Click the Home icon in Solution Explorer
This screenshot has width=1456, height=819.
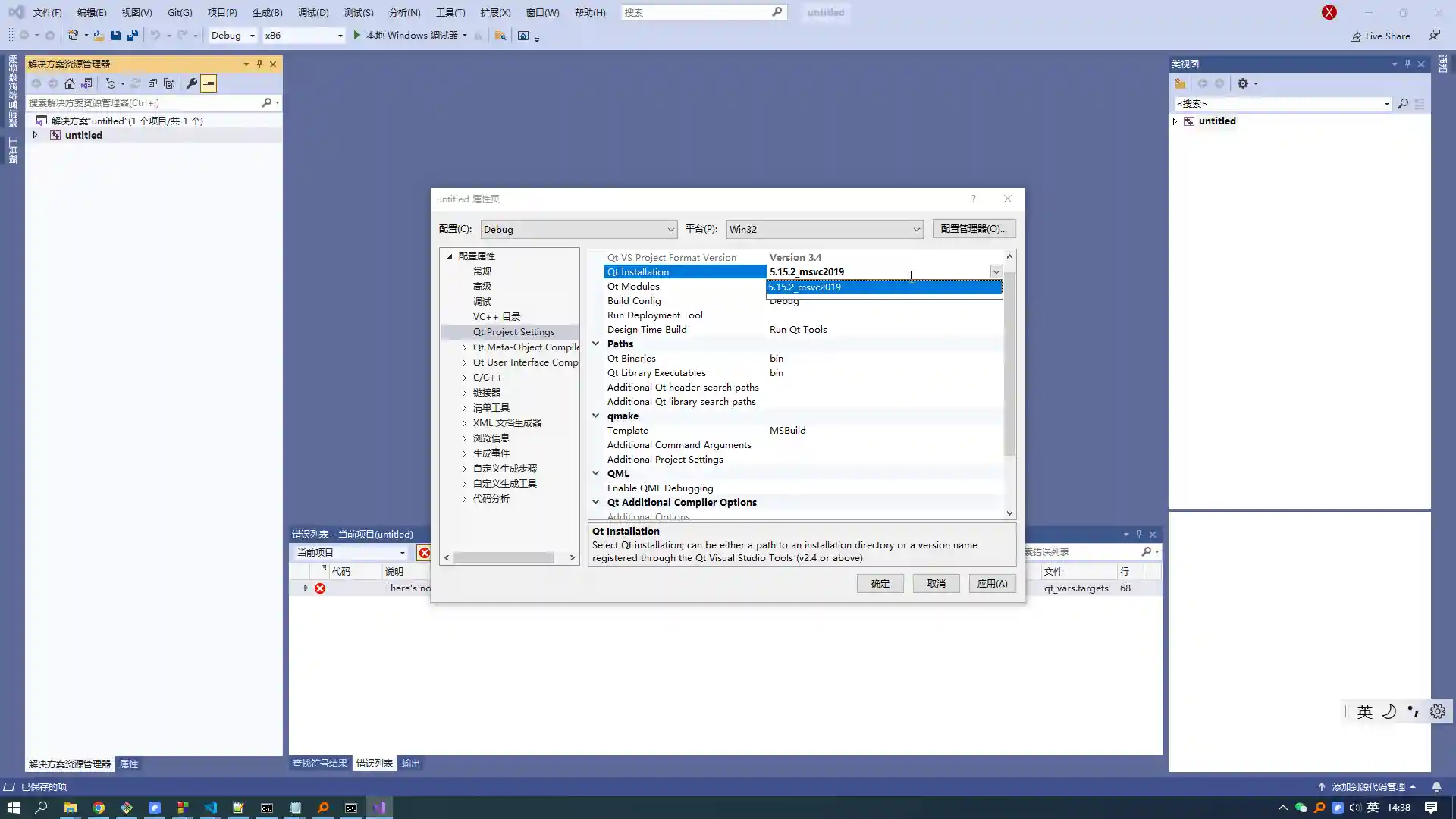(x=70, y=83)
